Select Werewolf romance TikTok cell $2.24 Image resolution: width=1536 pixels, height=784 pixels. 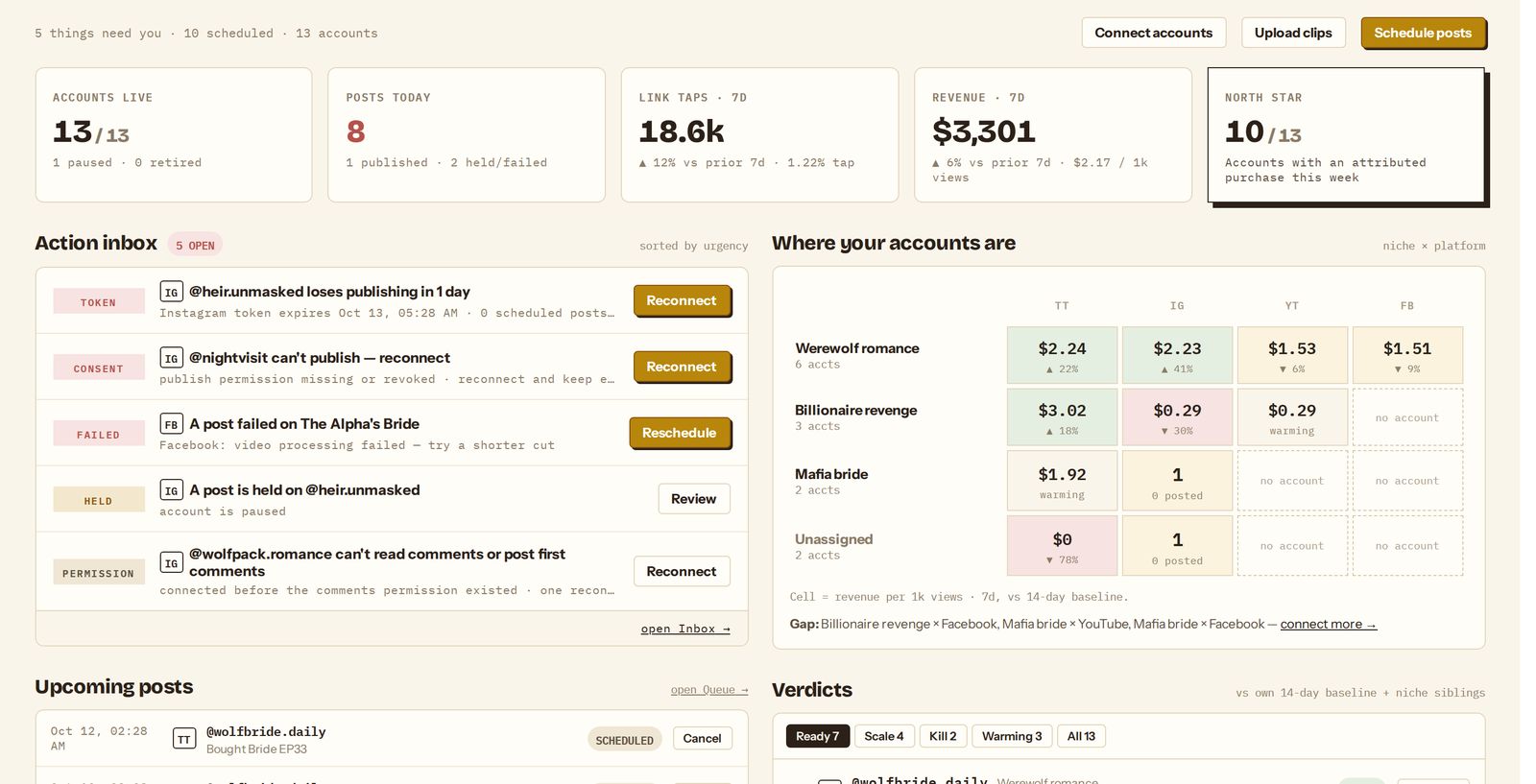pos(1062,355)
